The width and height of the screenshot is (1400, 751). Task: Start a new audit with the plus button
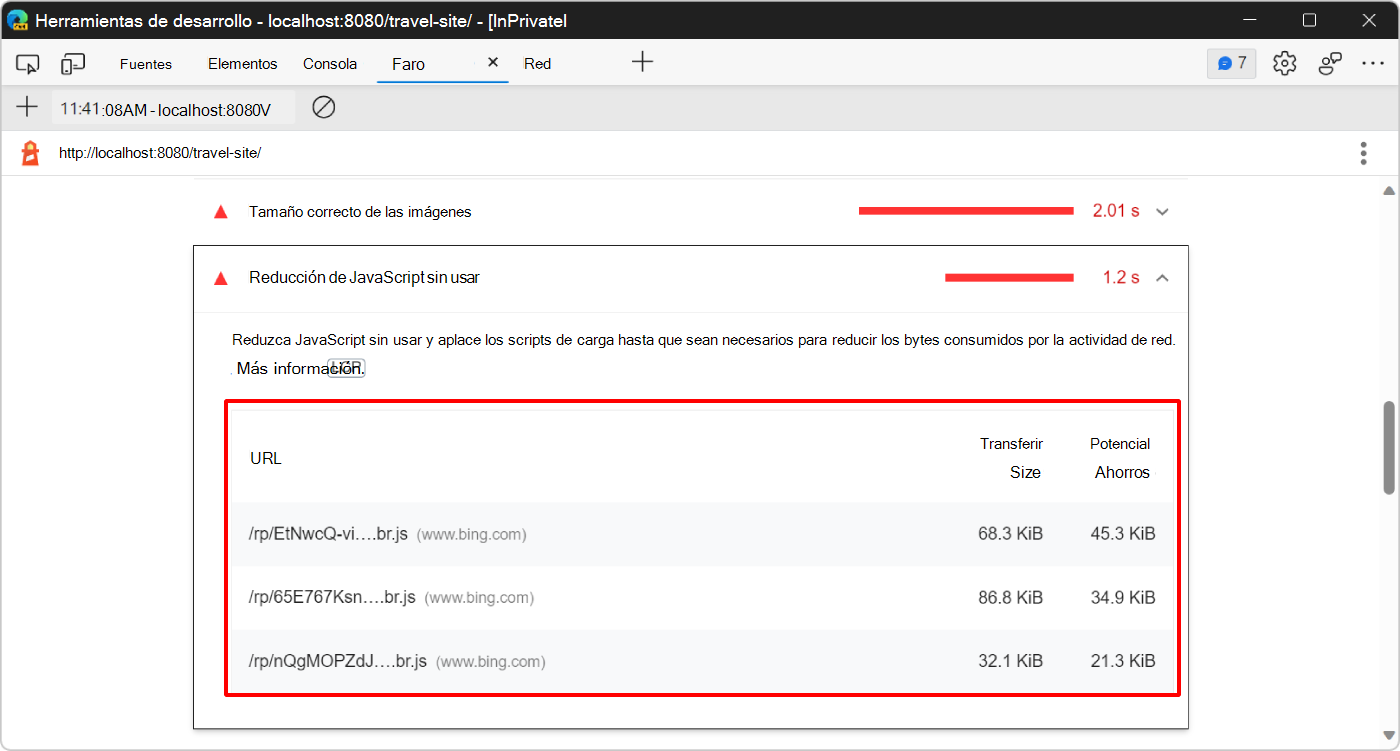point(27,107)
